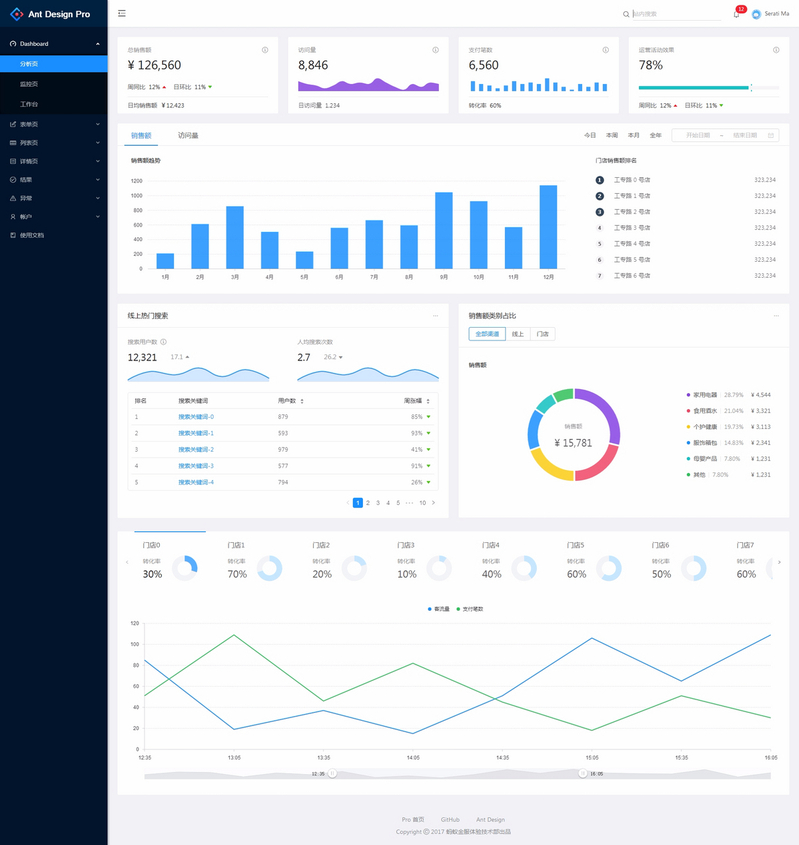Click the Serati Ma user avatar
Viewport: 799px width, 845px height.
756,14
